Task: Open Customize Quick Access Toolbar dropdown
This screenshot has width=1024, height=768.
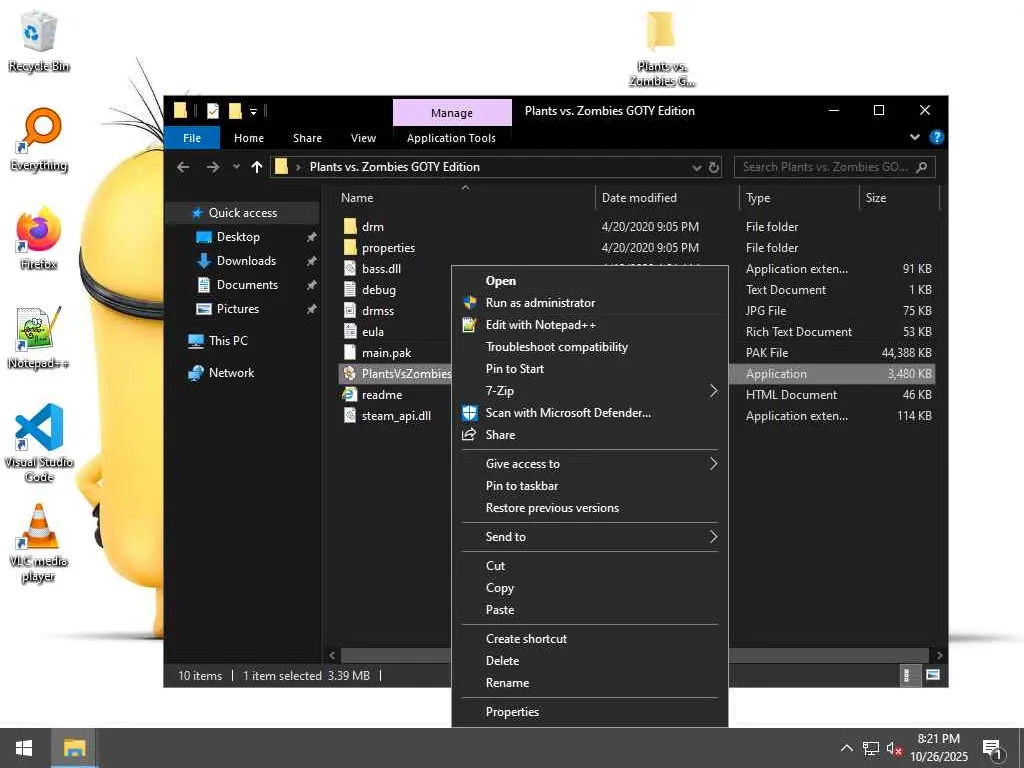Action: point(253,112)
